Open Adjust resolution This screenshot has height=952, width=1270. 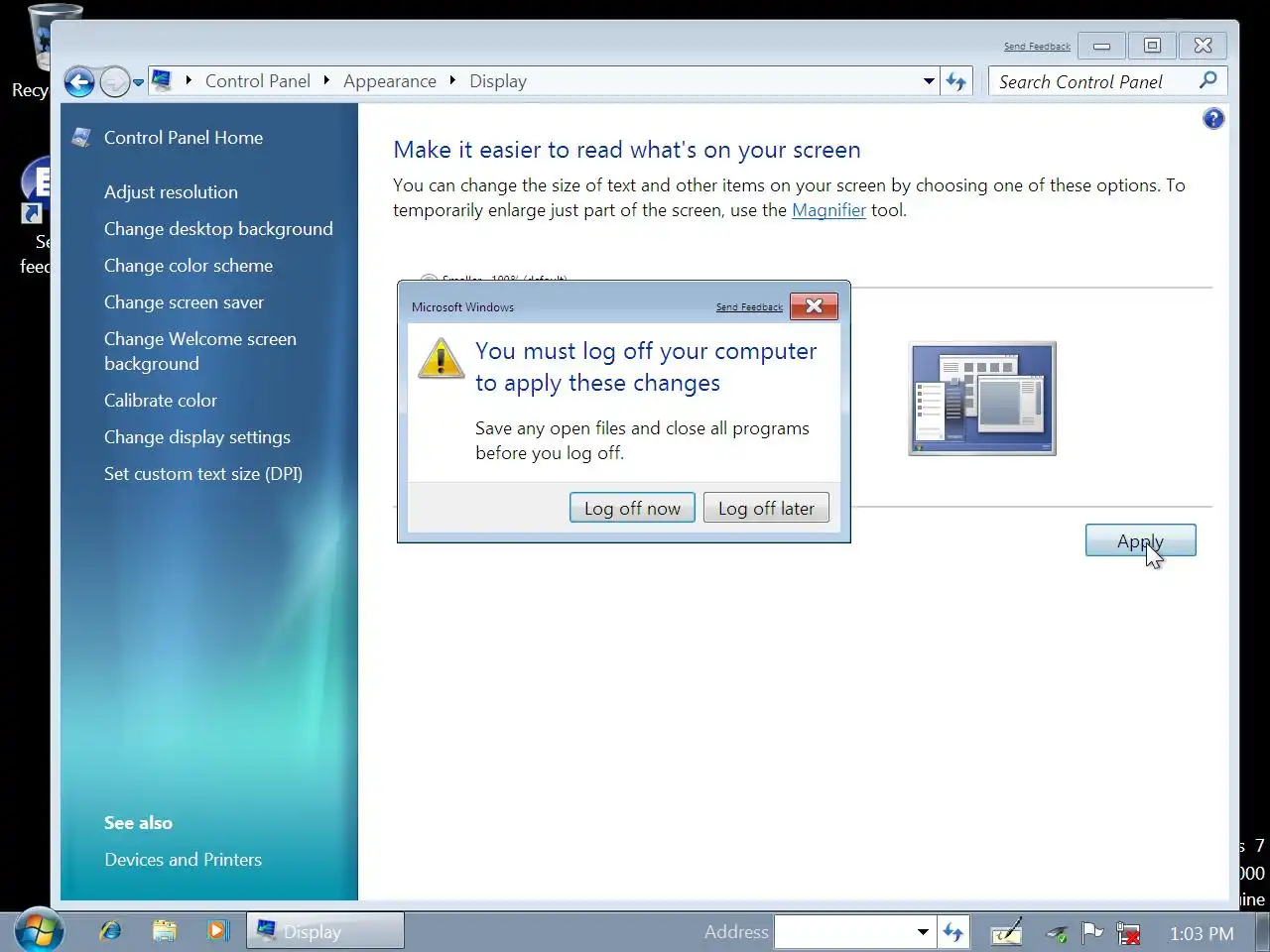point(171,192)
